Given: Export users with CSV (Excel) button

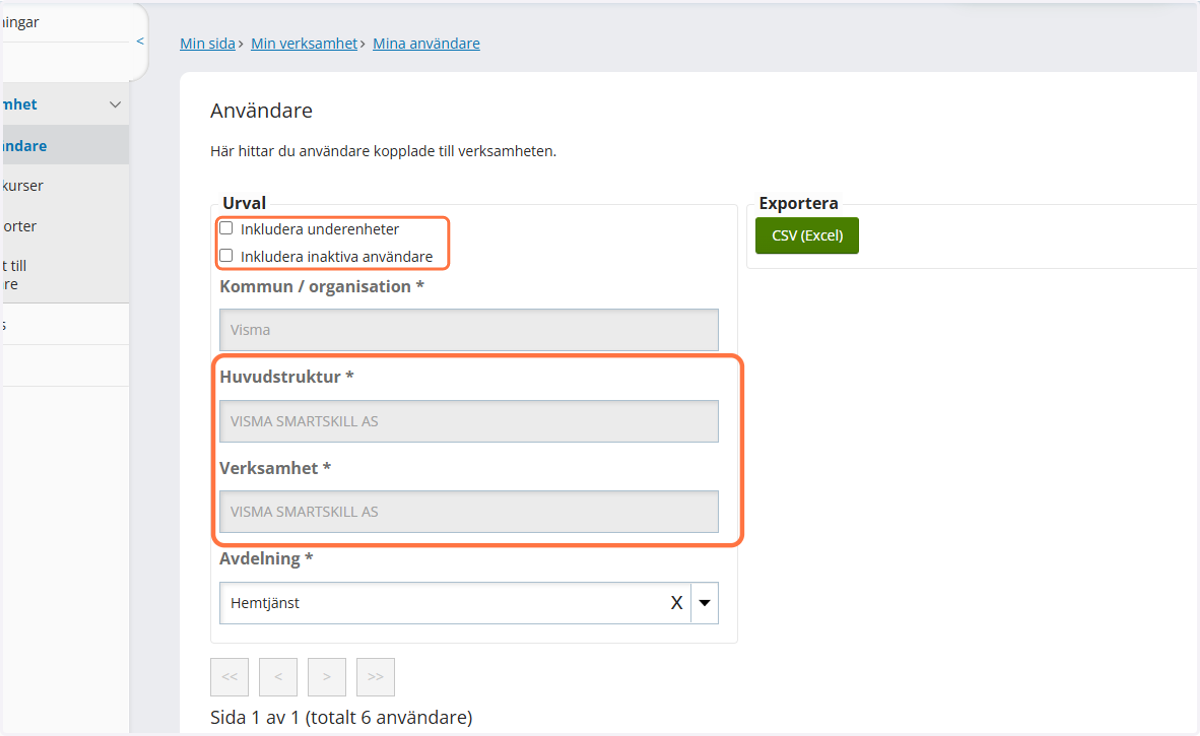Looking at the screenshot, I should point(807,236).
